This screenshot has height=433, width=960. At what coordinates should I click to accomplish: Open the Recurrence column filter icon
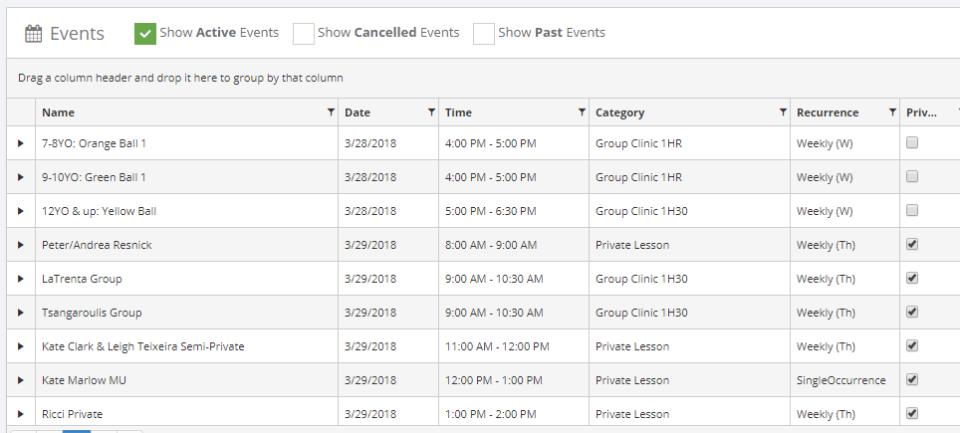tap(892, 112)
